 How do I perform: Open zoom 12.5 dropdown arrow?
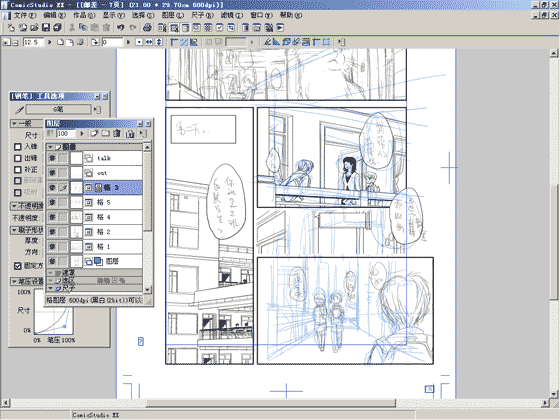(x=50, y=42)
